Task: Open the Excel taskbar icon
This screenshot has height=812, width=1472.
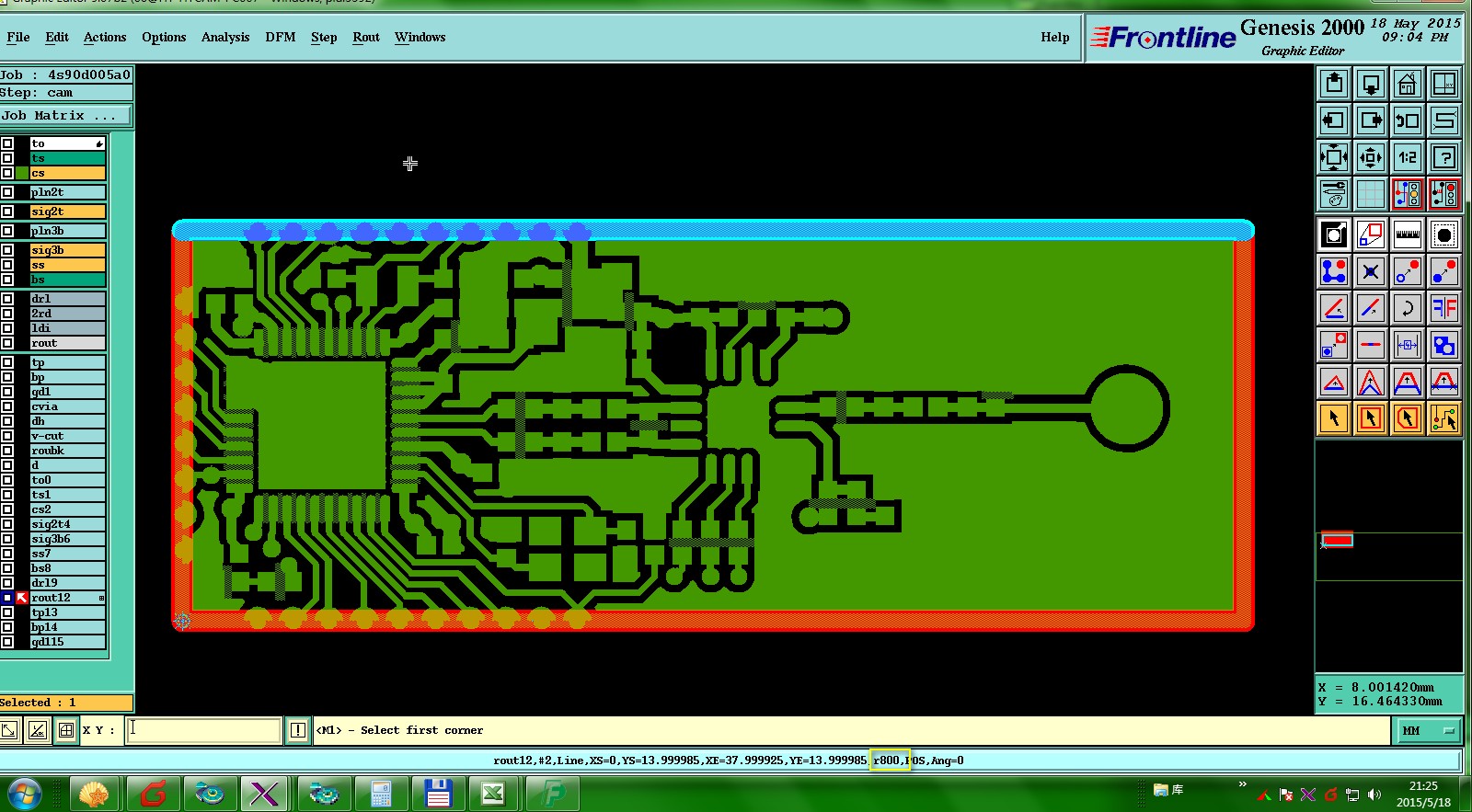Action: point(493,794)
